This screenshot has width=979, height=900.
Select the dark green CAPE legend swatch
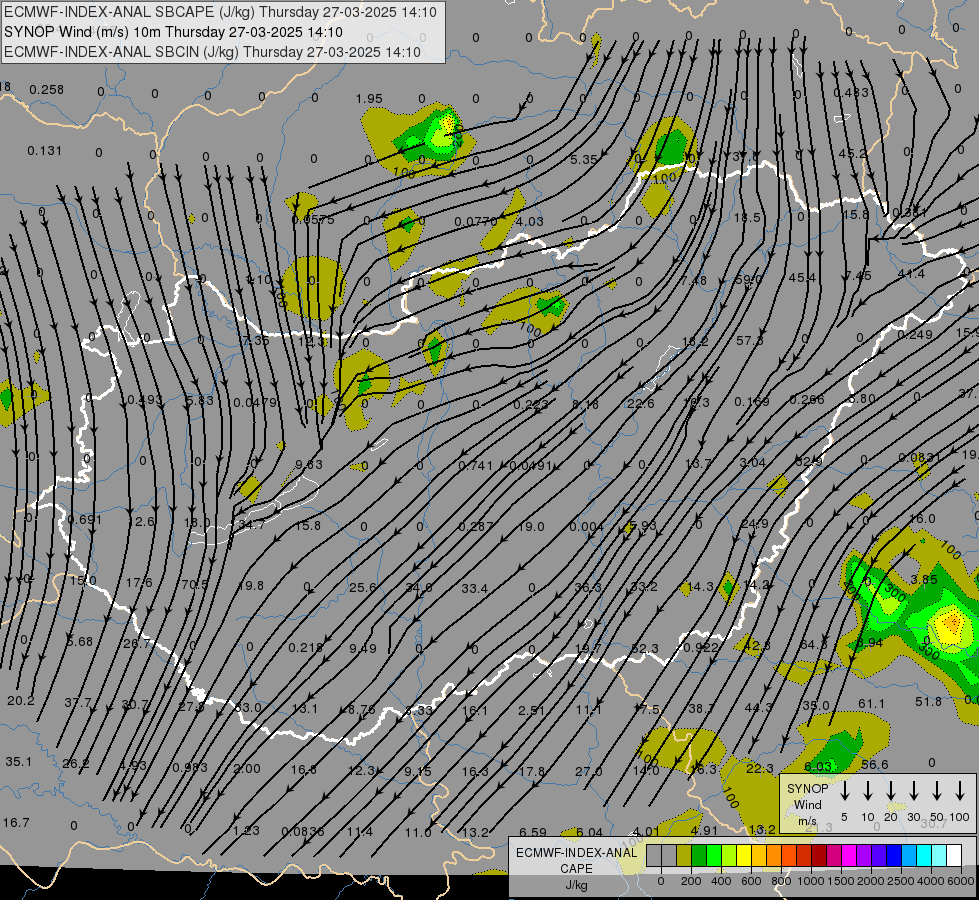point(699,856)
